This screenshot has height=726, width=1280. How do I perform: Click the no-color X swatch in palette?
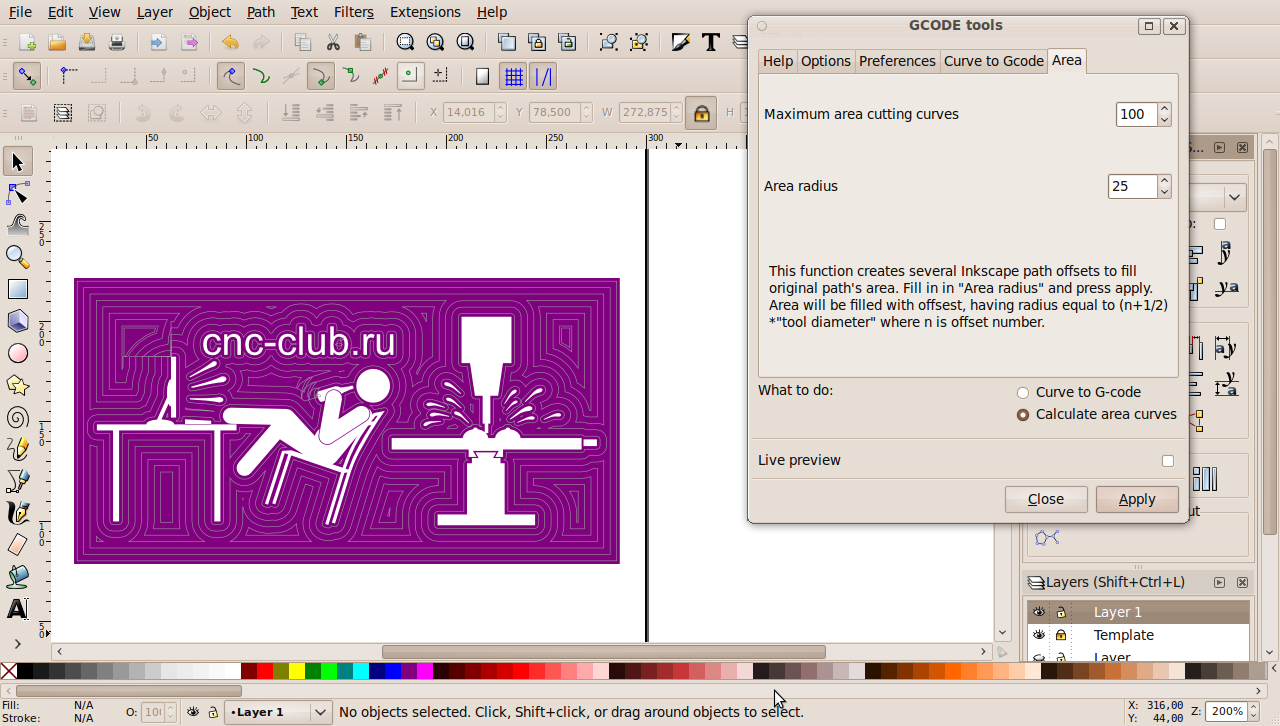8,671
